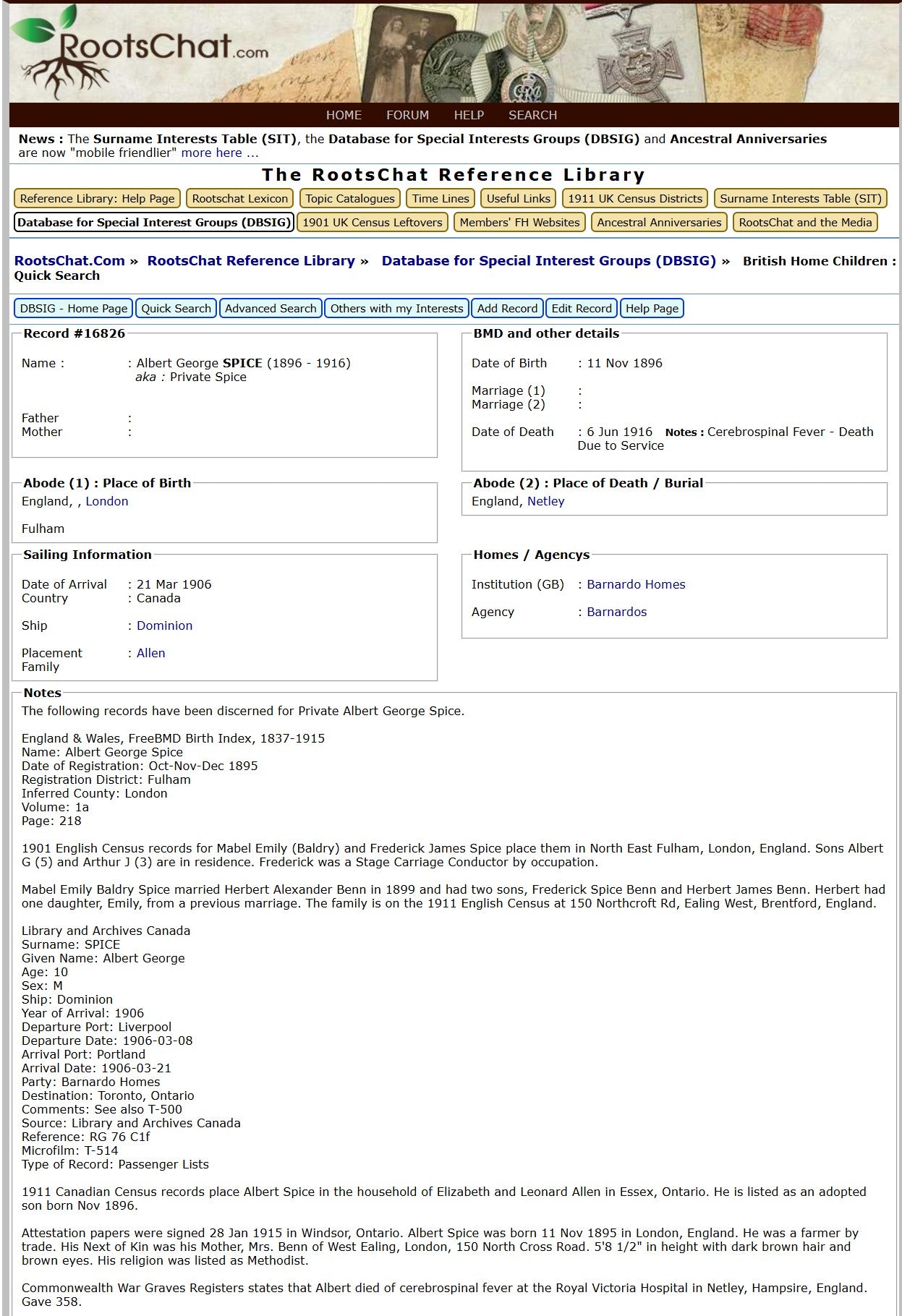902x1316 pixels.
Task: Go to HOME in navigation bar
Action: coord(344,115)
